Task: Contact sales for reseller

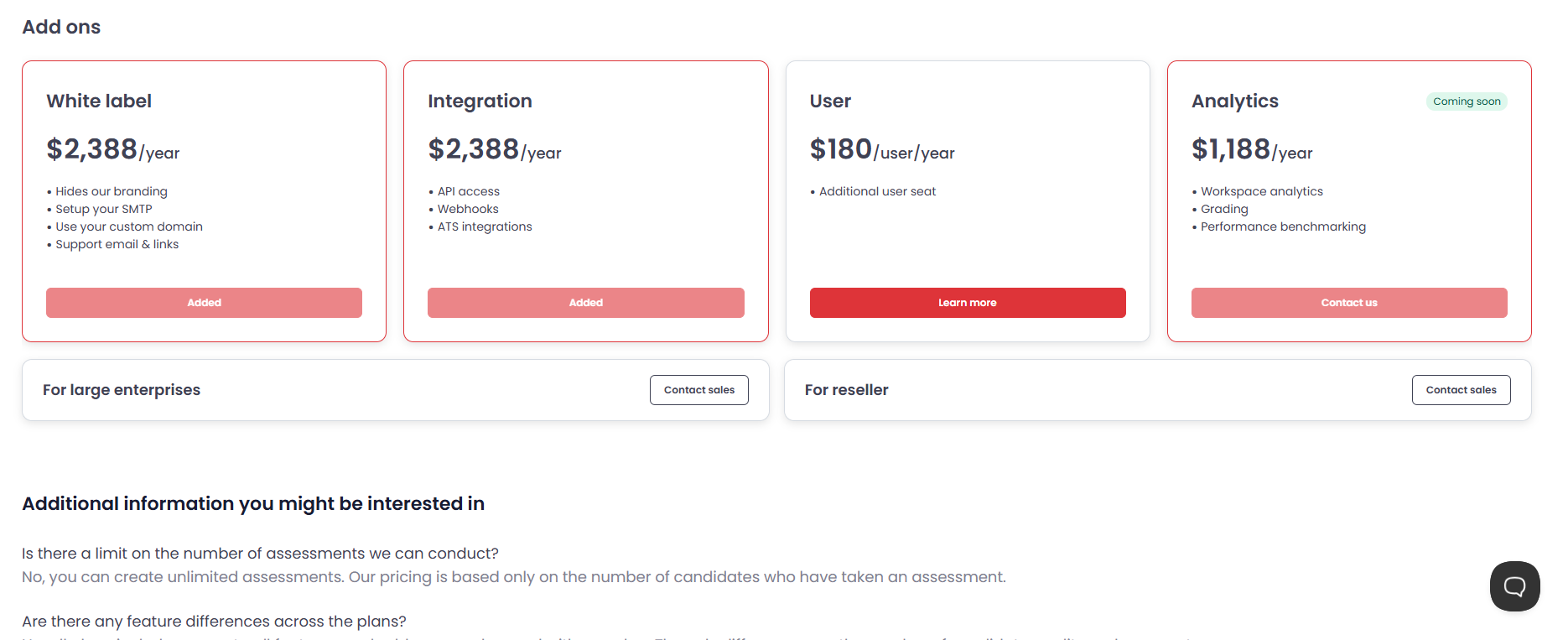Action: coord(1461,390)
